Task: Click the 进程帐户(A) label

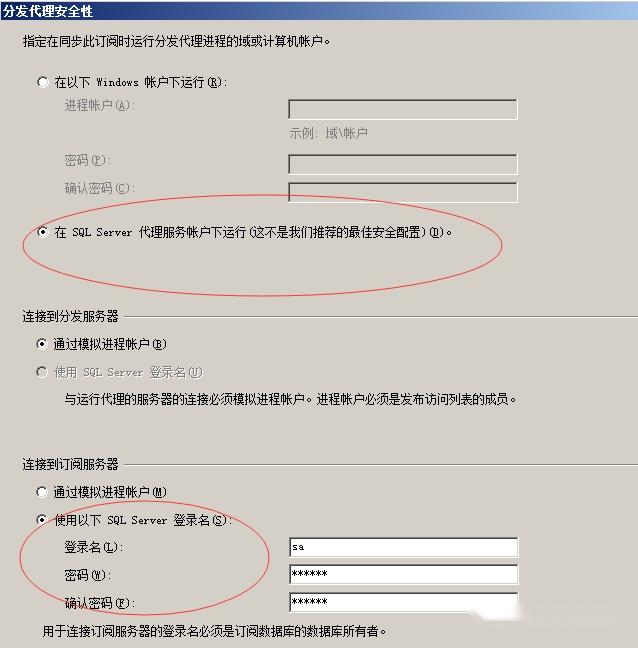Action: point(100,105)
